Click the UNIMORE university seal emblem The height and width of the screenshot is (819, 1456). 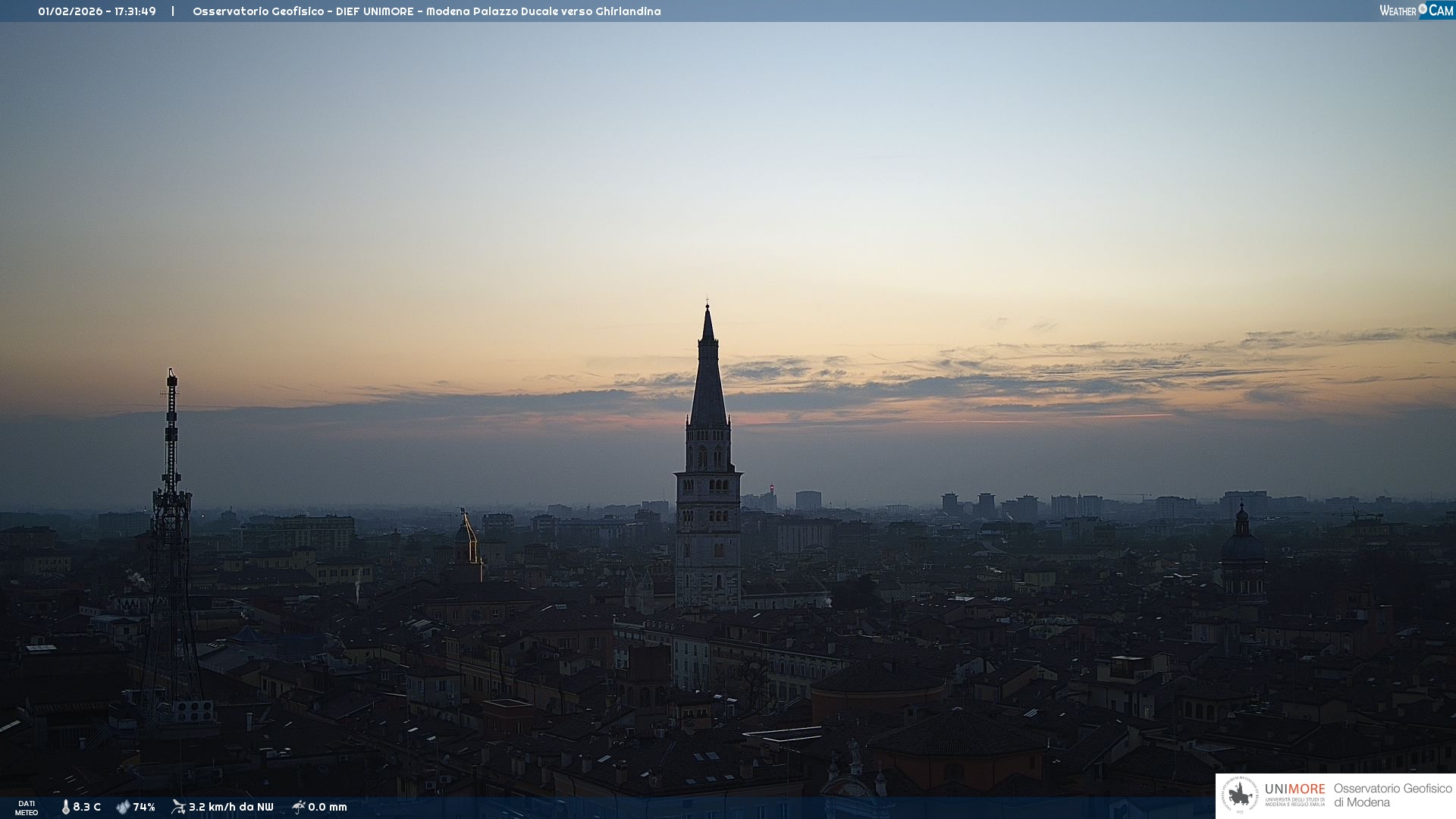pyautogui.click(x=1240, y=795)
